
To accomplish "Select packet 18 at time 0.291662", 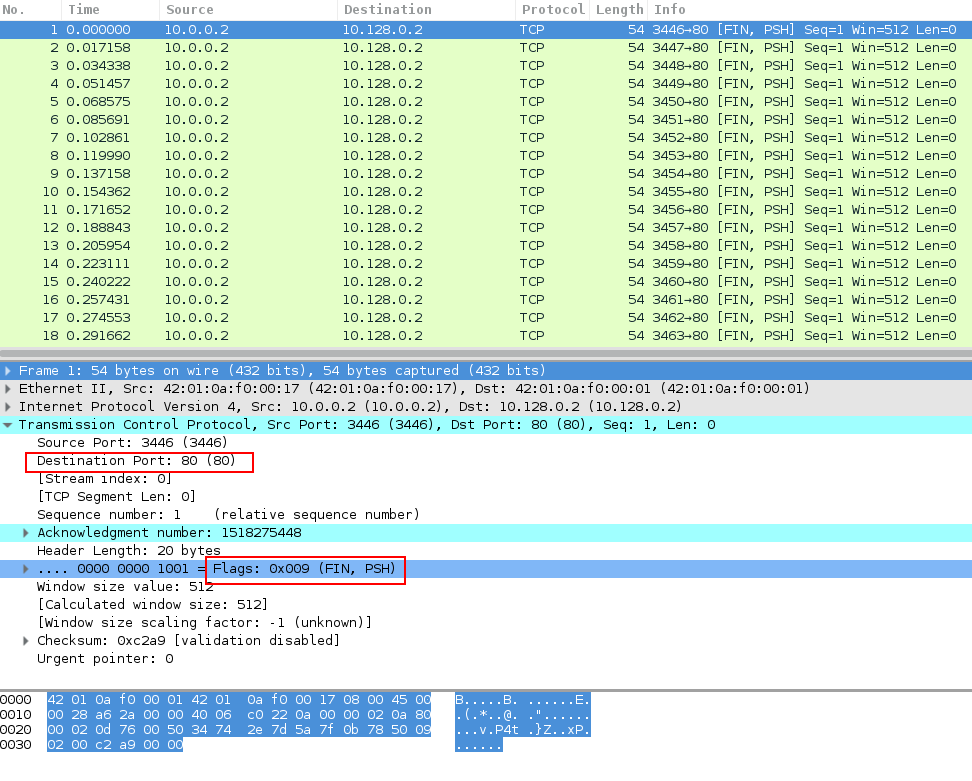I will coord(486,335).
